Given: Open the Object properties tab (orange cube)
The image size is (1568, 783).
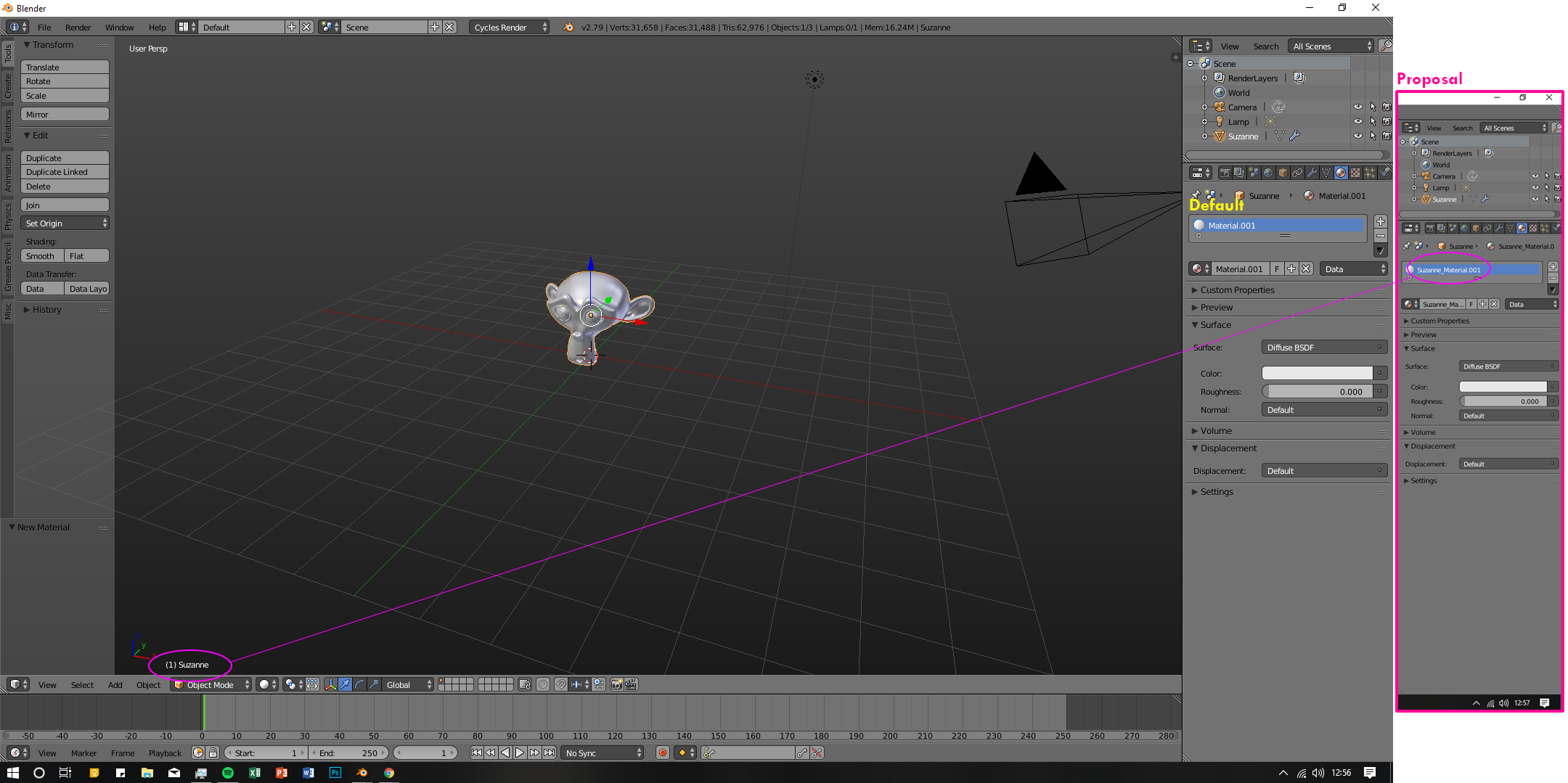Looking at the screenshot, I should (x=1283, y=173).
